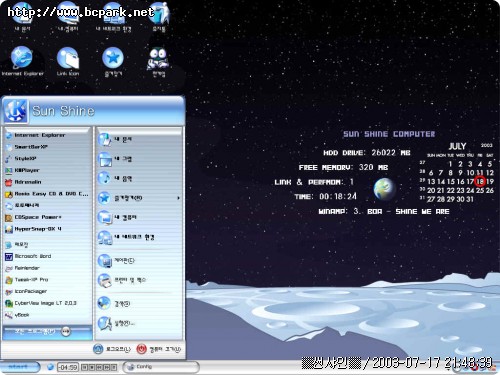Click the globe quick launch icon beside start
Viewport: 500px width, 375px height.
click(50, 367)
